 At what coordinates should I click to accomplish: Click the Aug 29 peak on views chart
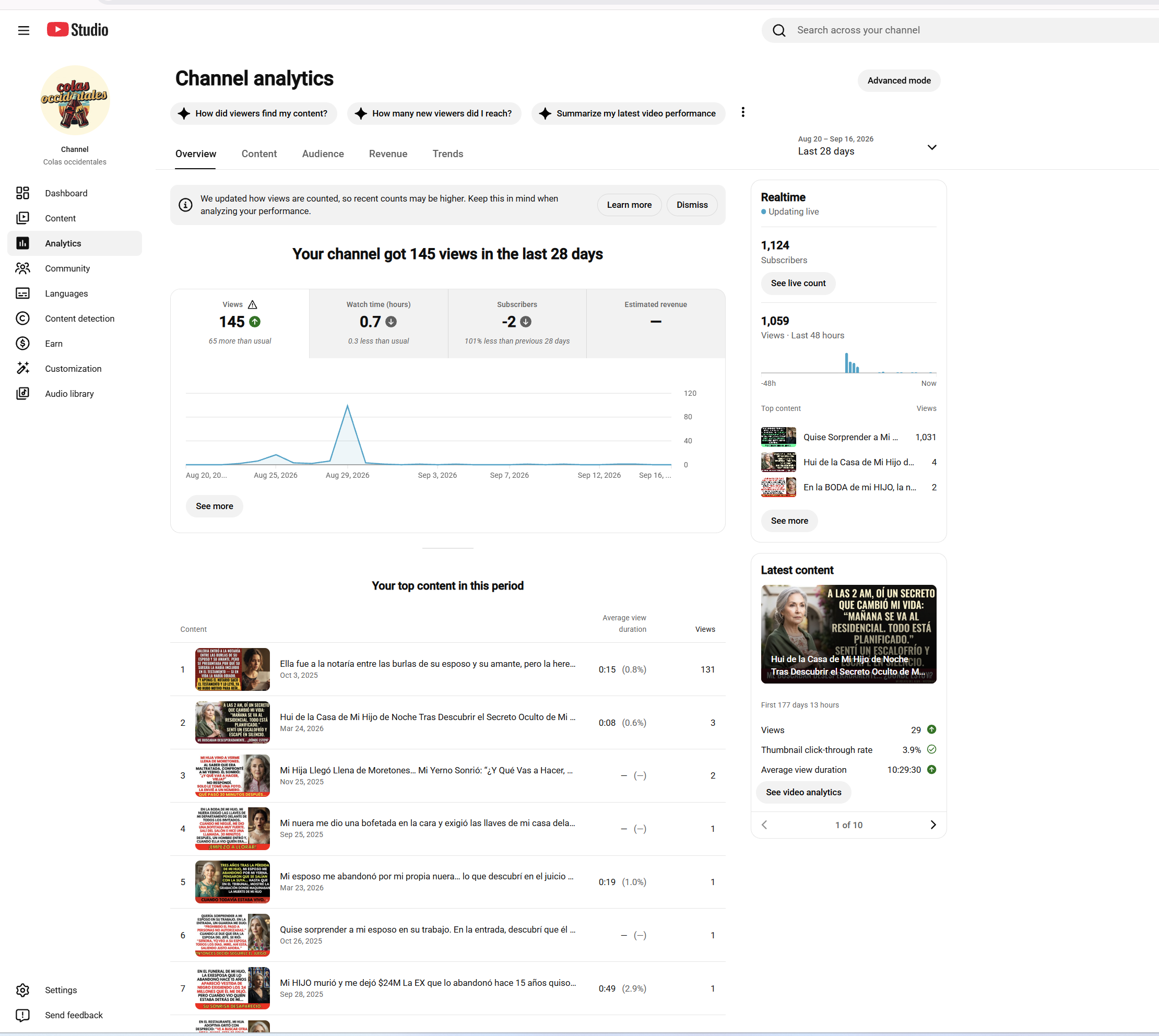tap(348, 405)
